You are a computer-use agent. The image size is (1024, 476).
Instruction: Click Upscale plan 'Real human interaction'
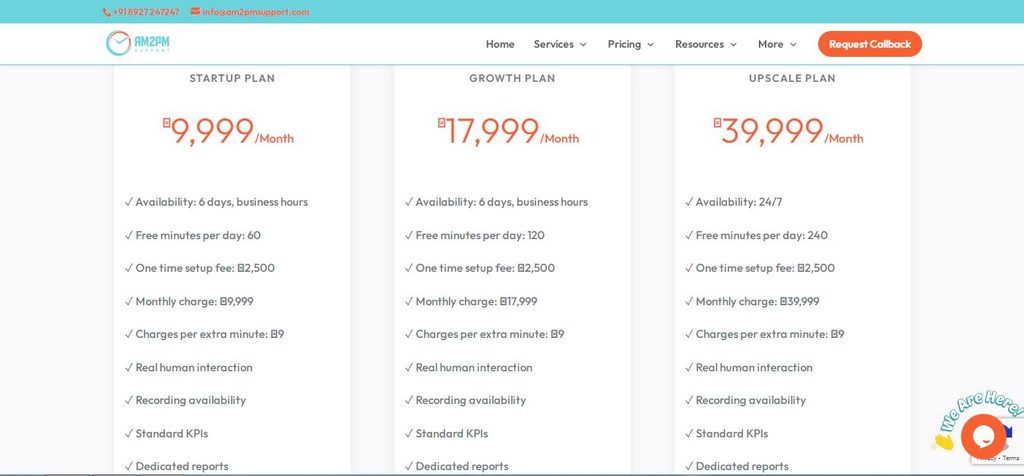click(x=748, y=367)
